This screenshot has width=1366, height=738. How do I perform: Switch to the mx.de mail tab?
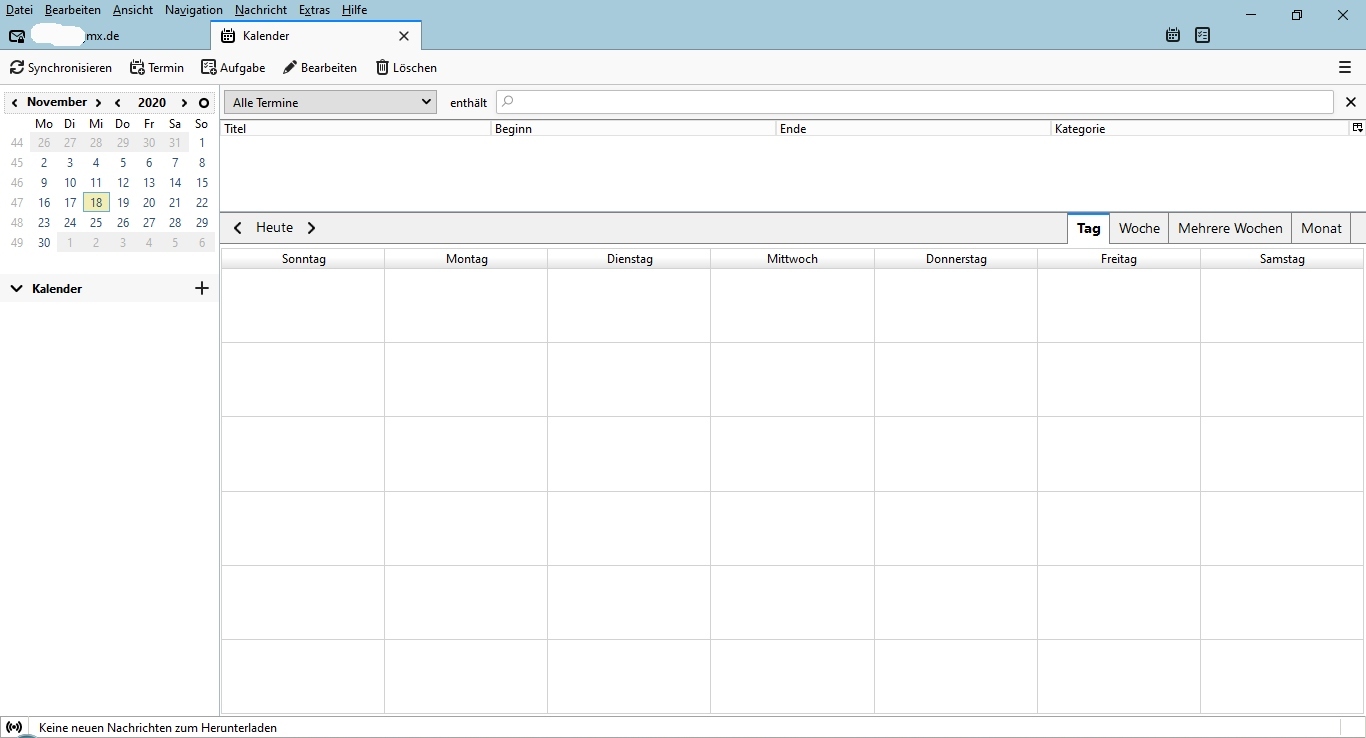point(105,36)
